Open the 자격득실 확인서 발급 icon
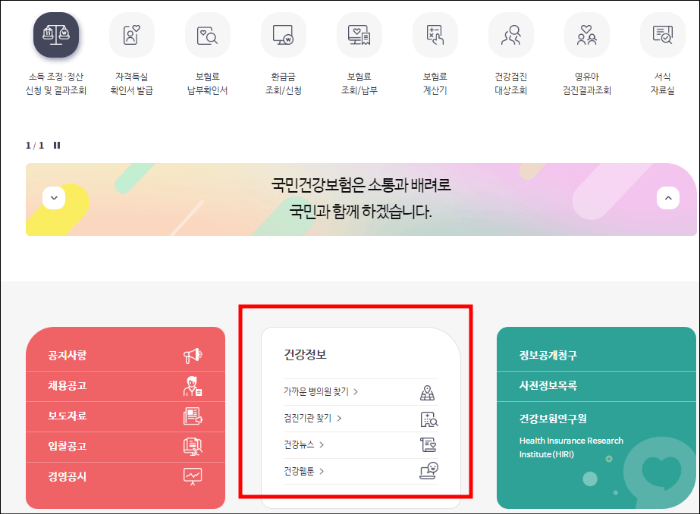The image size is (700, 514). click(132, 35)
